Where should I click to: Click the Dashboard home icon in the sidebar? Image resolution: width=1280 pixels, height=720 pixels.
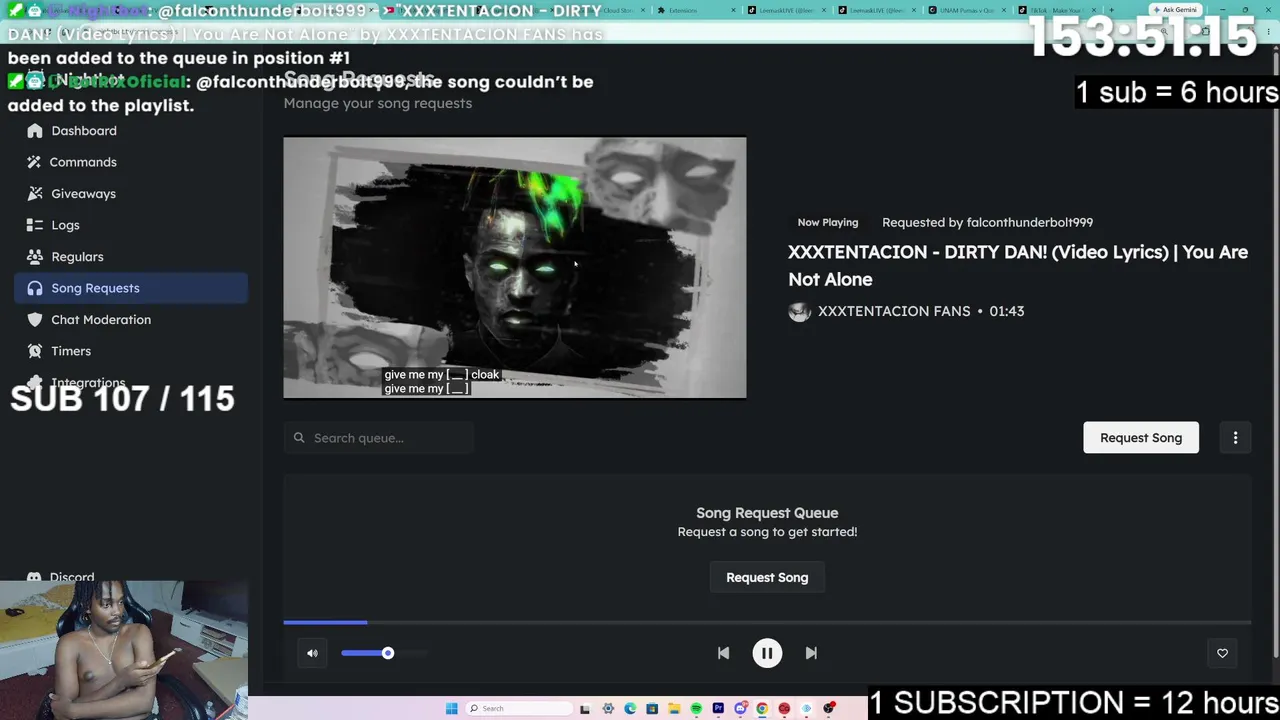pos(35,131)
